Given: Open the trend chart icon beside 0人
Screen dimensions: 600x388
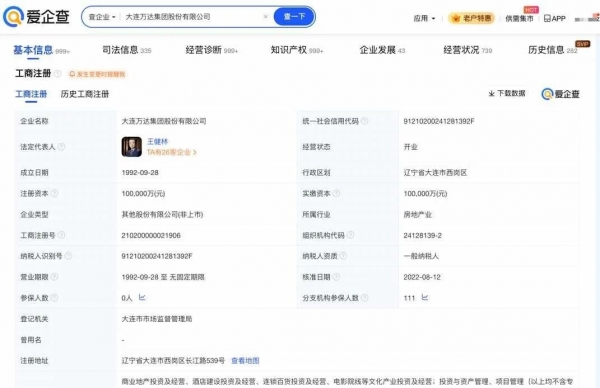Looking at the screenshot, I should point(142,297).
